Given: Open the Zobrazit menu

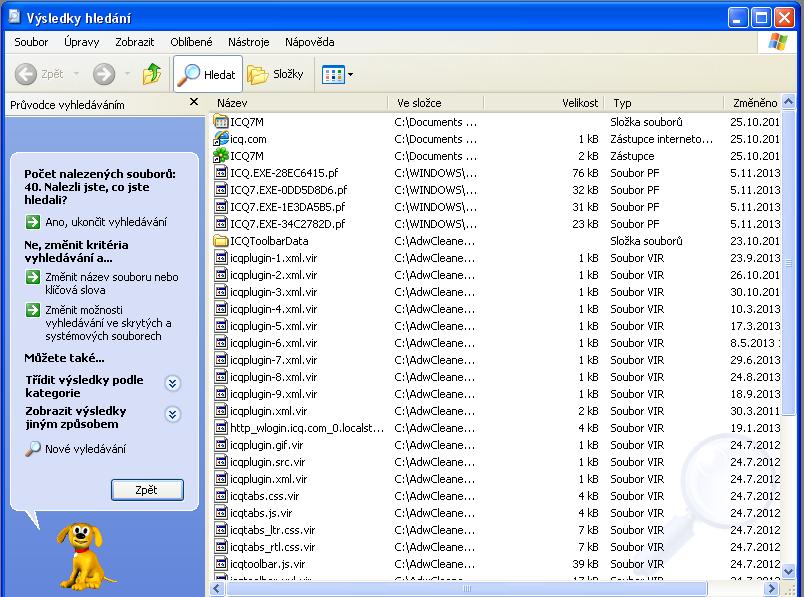Looking at the screenshot, I should pos(134,42).
